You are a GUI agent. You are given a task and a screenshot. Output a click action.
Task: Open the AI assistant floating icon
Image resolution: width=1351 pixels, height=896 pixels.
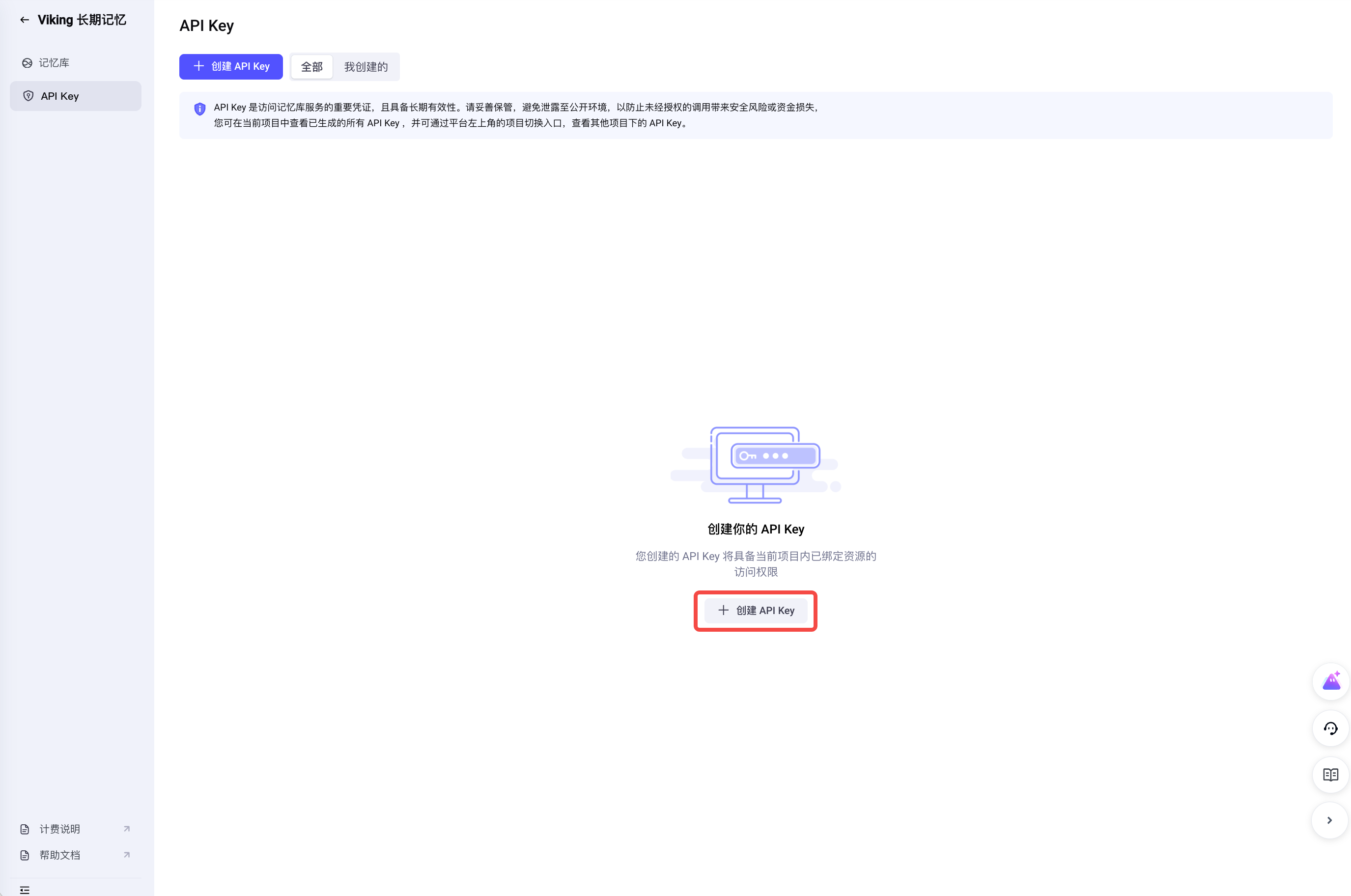click(x=1330, y=681)
